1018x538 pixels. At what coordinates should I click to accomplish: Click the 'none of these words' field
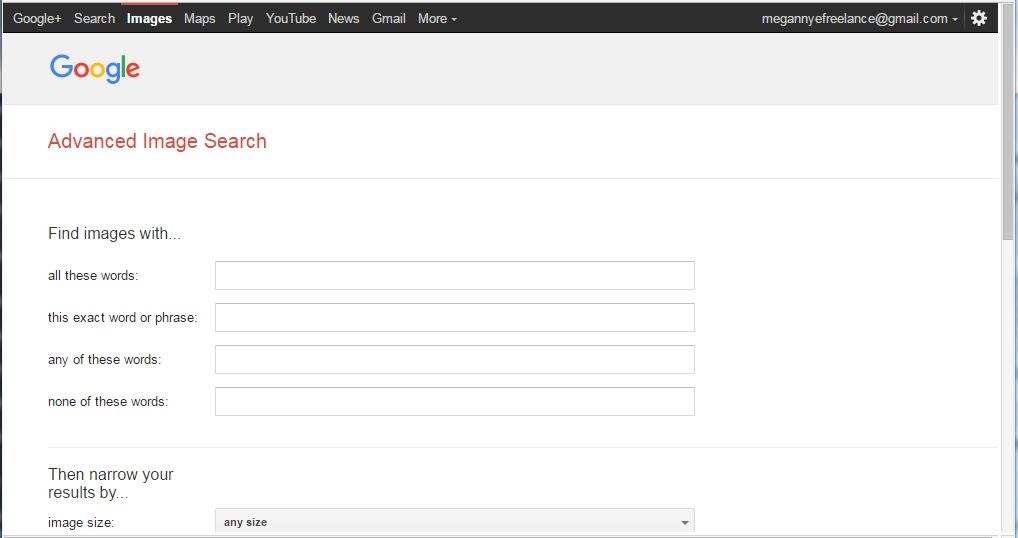pos(454,402)
